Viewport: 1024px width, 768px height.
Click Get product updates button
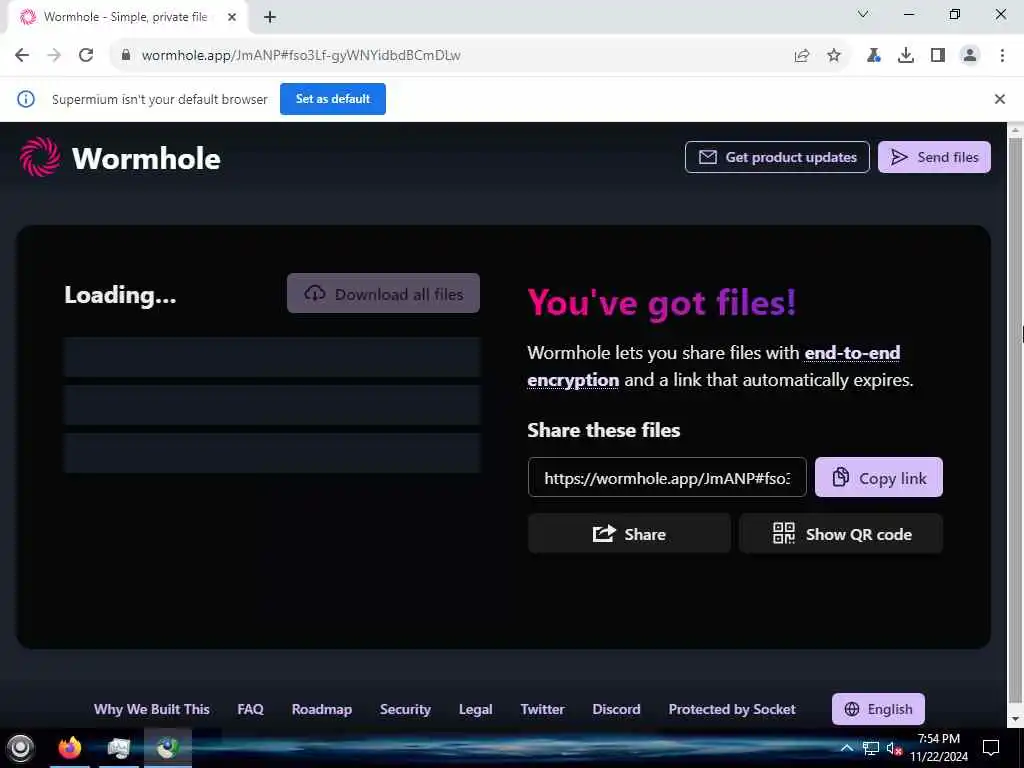click(x=777, y=157)
